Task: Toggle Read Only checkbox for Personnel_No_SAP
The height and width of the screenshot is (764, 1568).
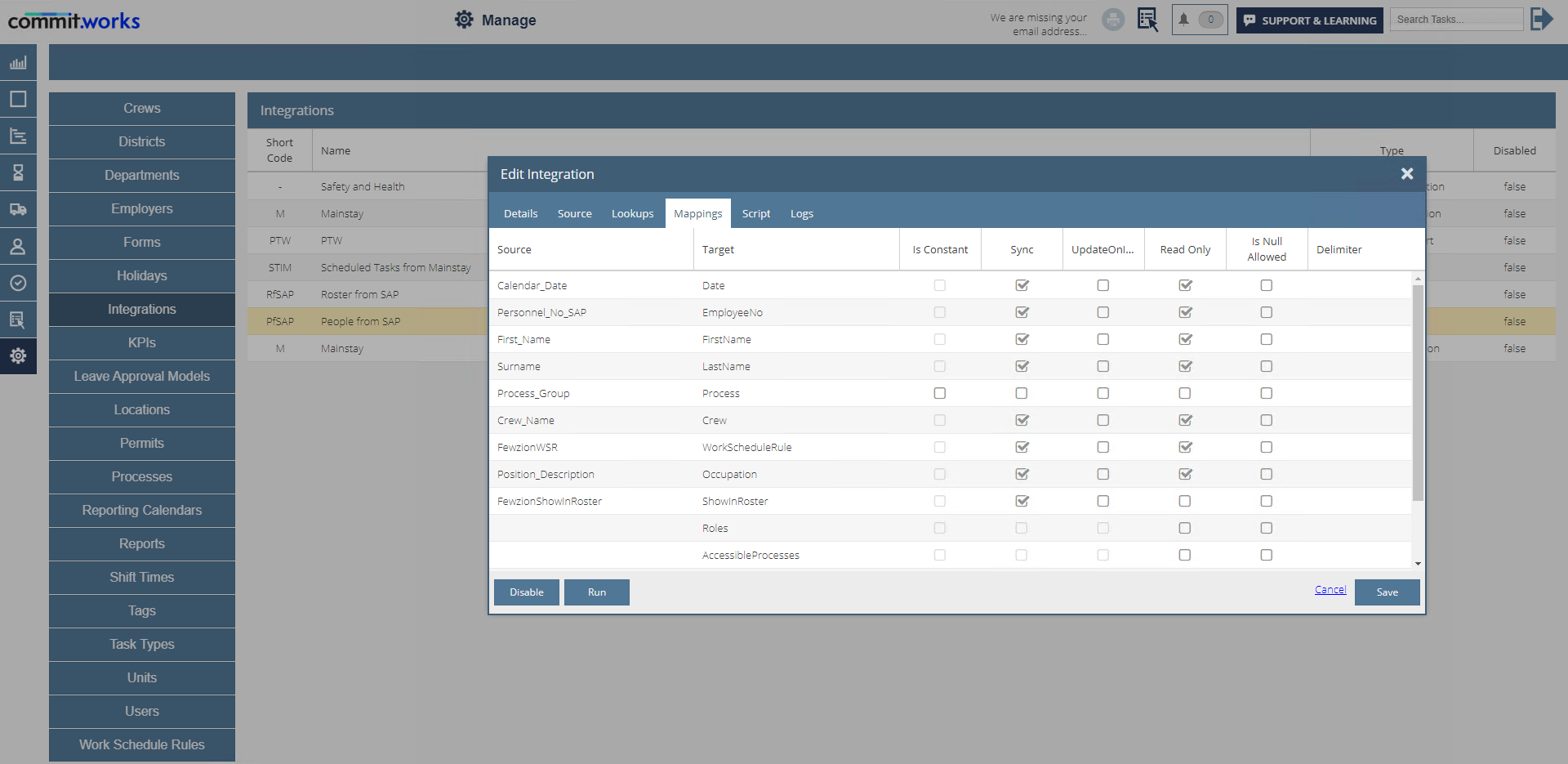Action: tap(1185, 312)
